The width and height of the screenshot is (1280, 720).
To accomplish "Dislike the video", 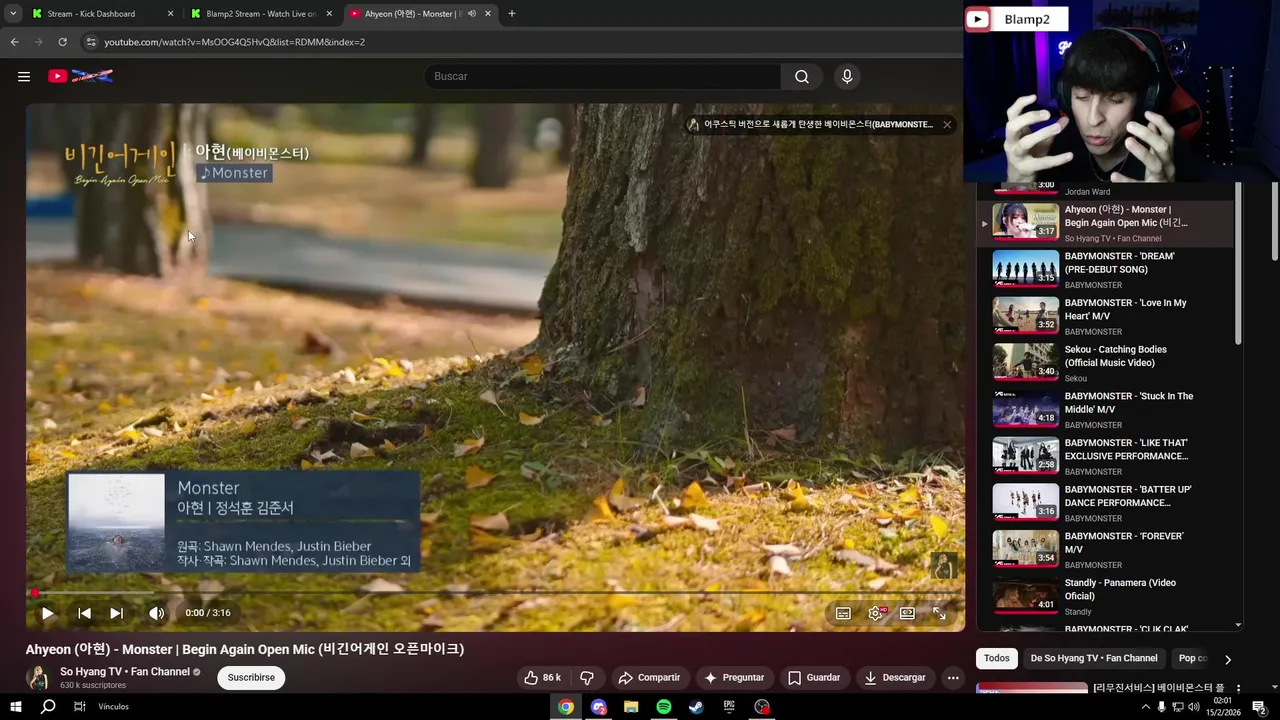I will click(587, 677).
